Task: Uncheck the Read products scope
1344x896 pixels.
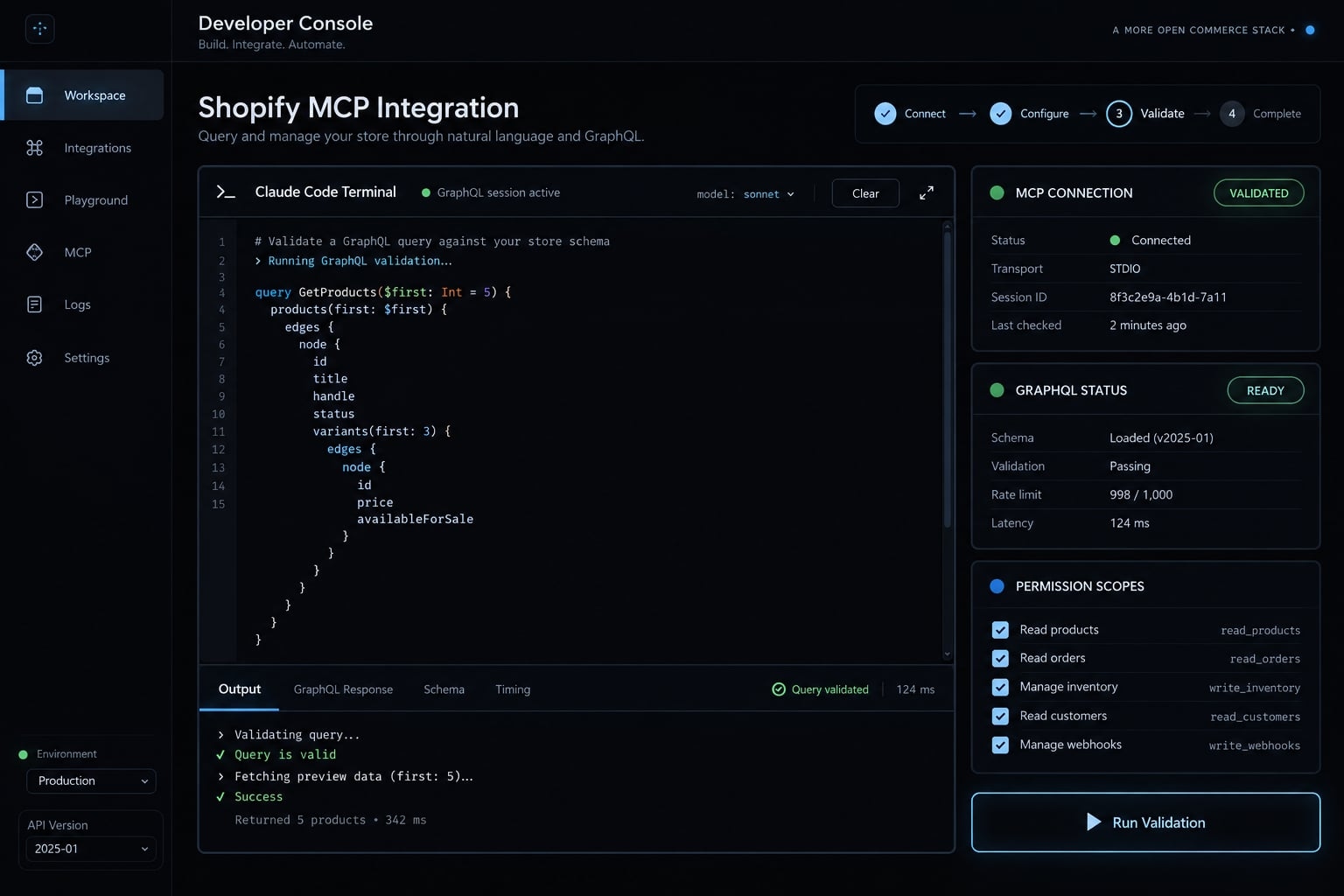Action: [1000, 630]
